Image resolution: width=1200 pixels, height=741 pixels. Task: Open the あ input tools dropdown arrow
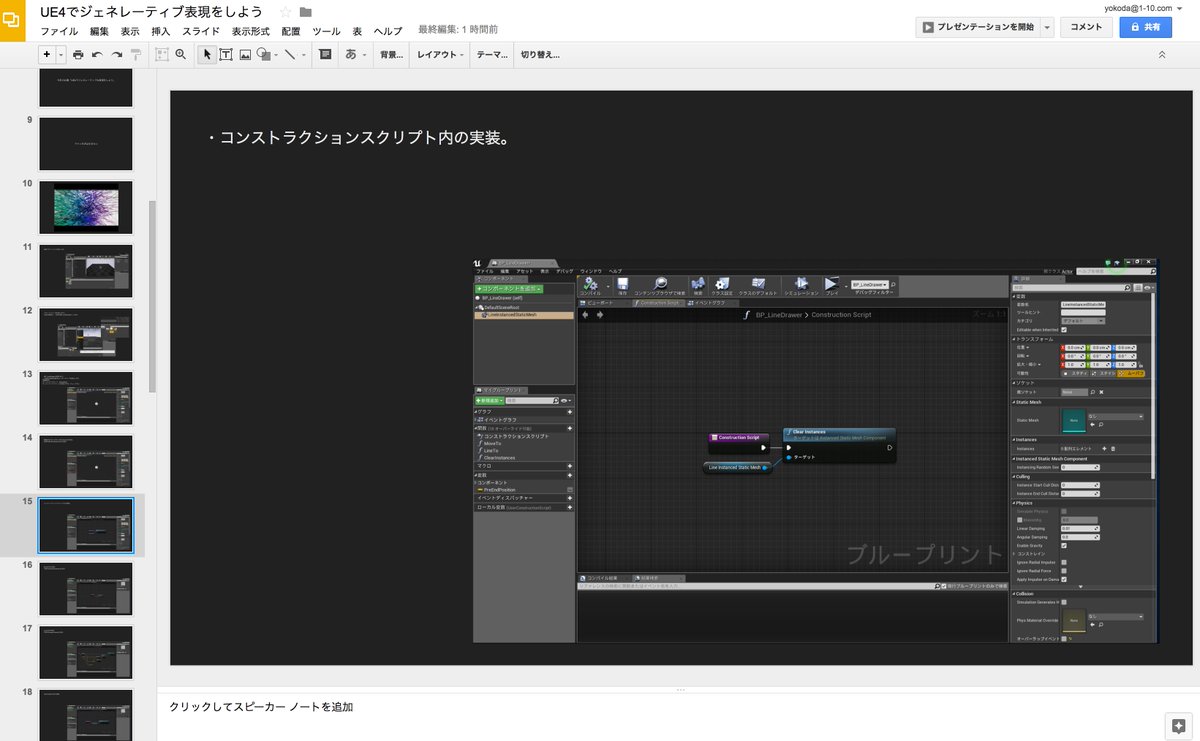coord(365,54)
